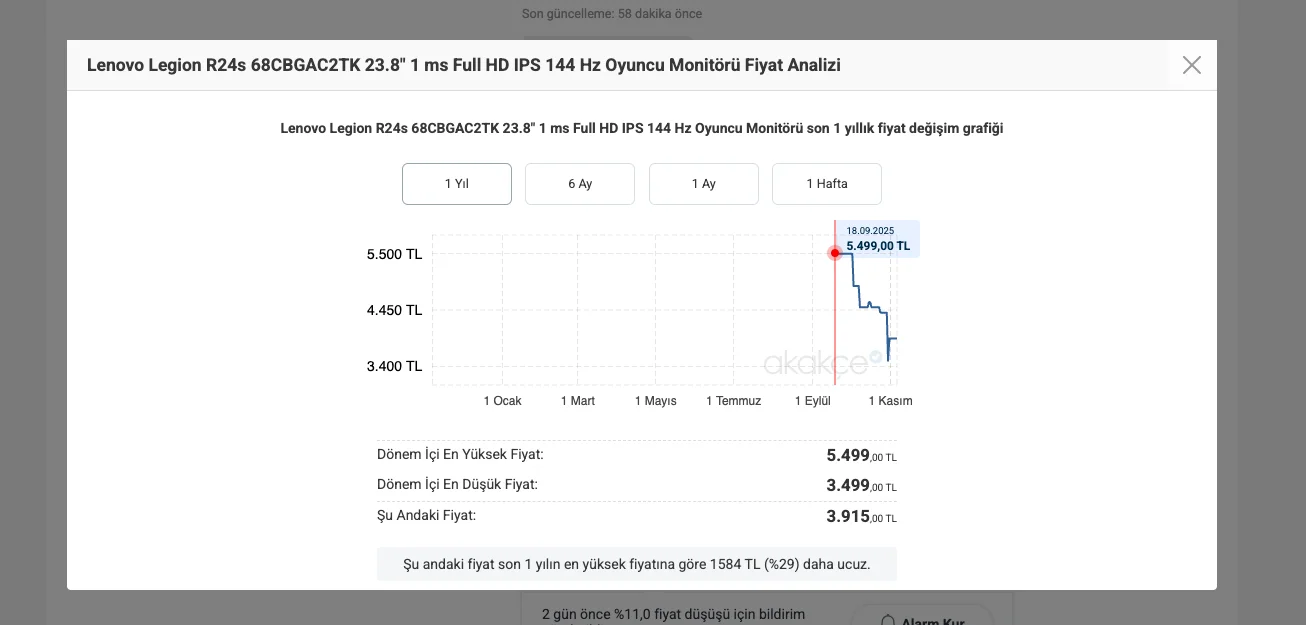The height and width of the screenshot is (625, 1306).
Task: Click the highest price value 5.499,00 TL
Action: pyautogui.click(x=861, y=456)
